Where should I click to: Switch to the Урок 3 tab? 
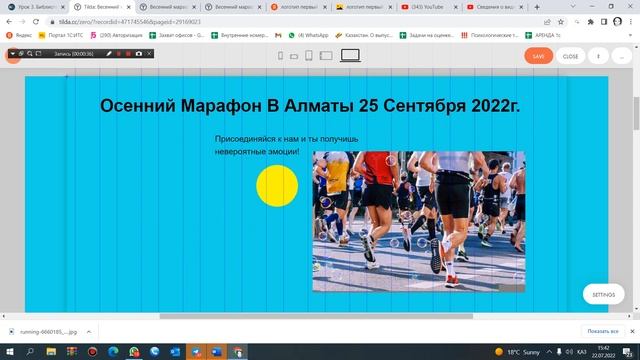tap(36, 7)
